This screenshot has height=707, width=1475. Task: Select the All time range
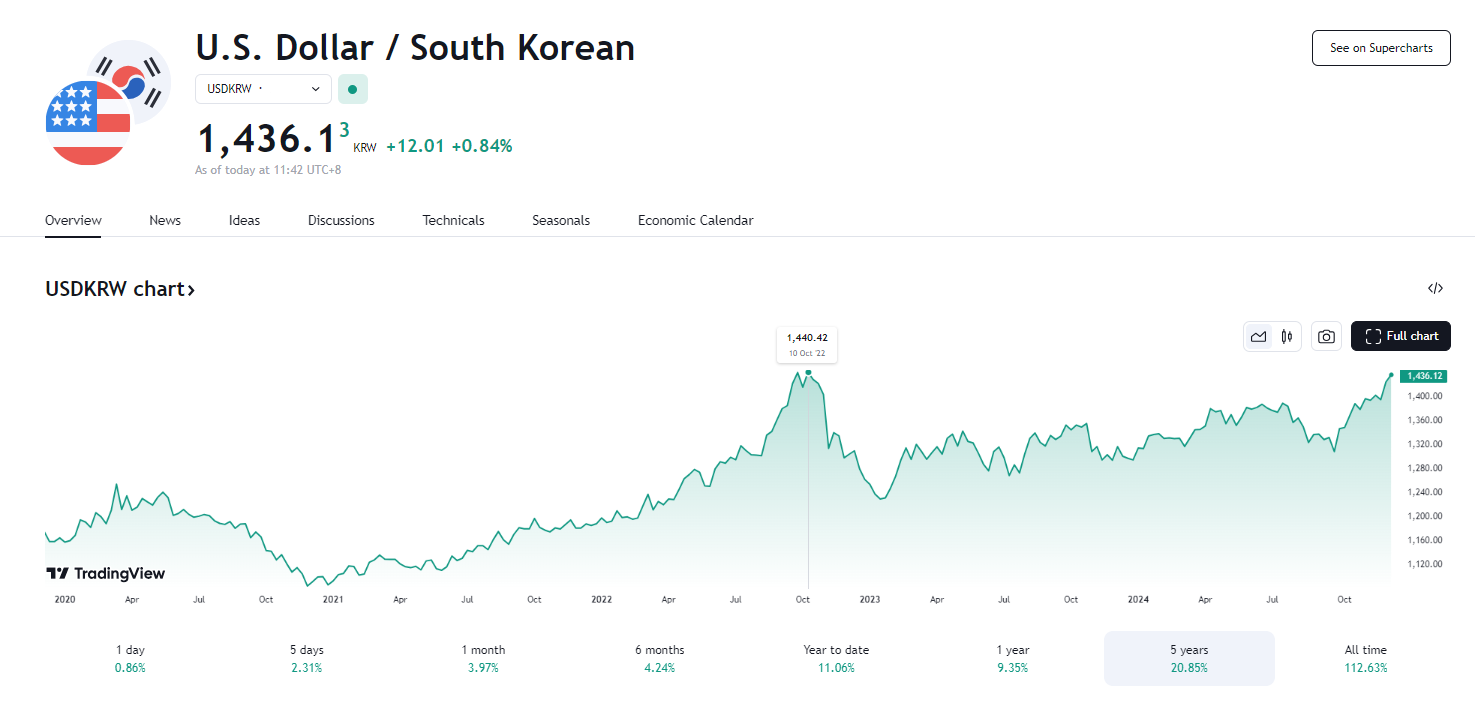click(1365, 658)
